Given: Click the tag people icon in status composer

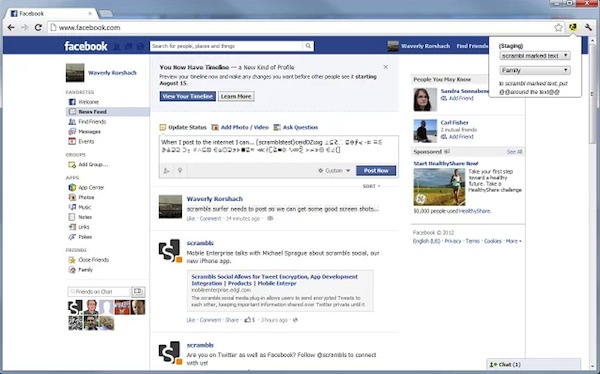Looking at the screenshot, I should click(166, 171).
